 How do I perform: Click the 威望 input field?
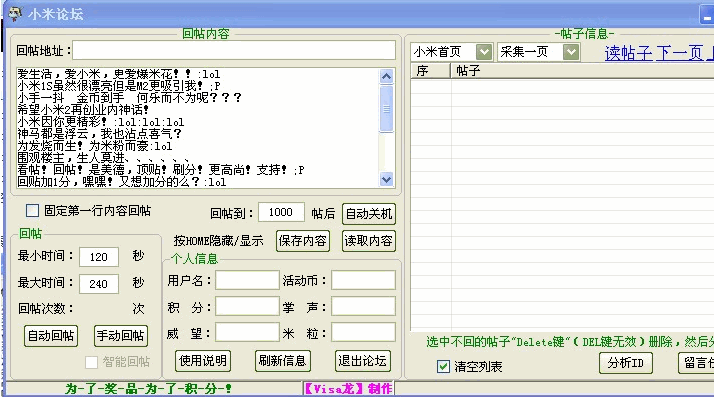(247, 332)
